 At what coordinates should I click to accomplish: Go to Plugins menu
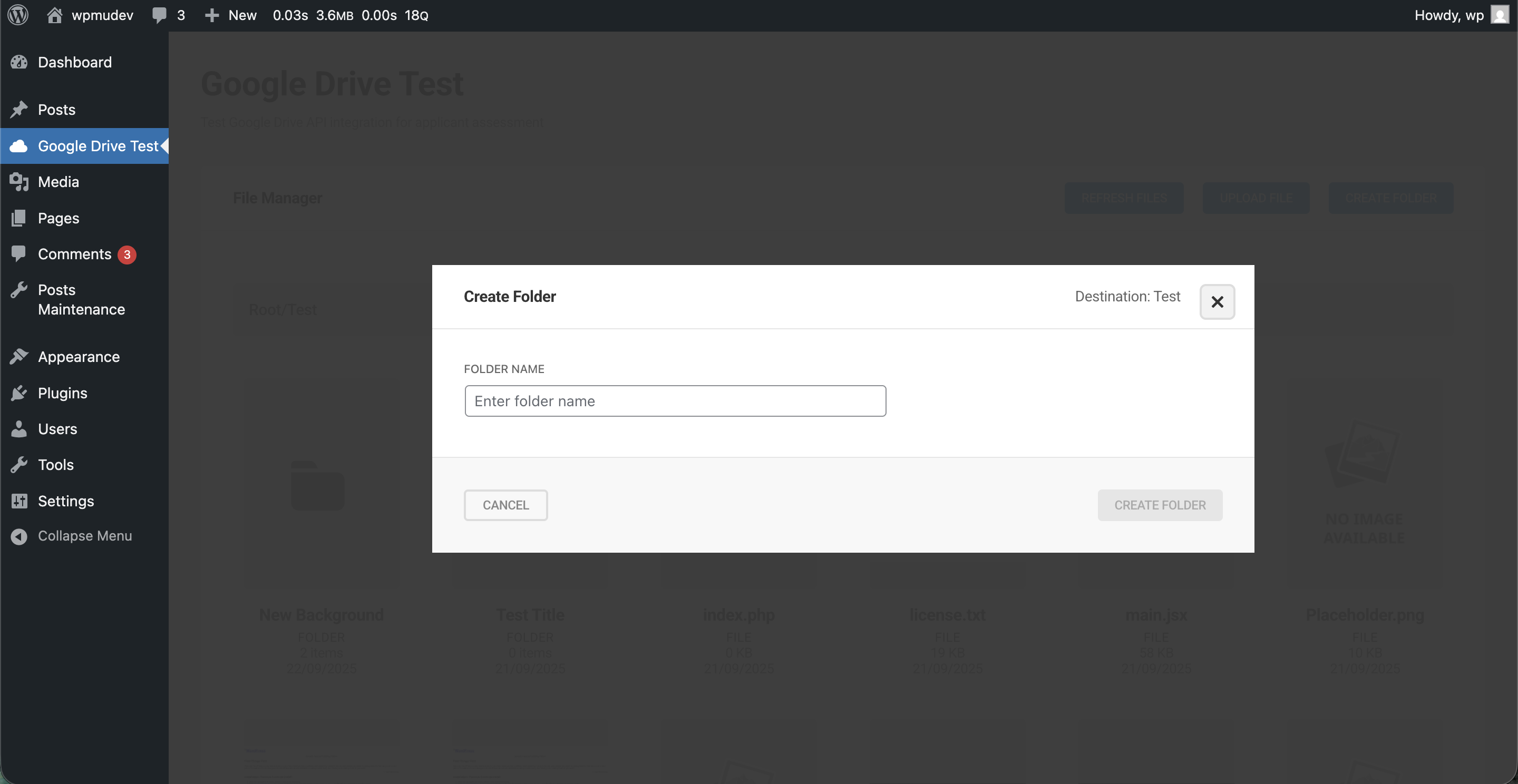84,393
